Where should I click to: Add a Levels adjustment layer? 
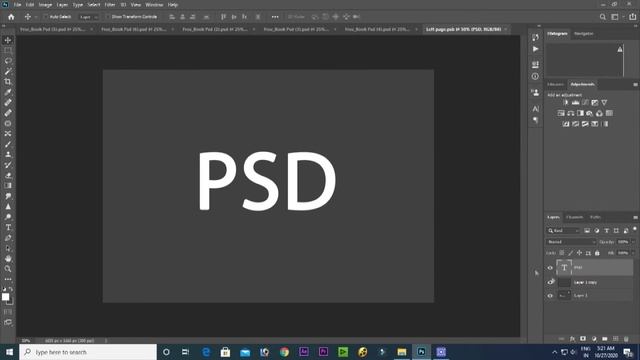pyautogui.click(x=576, y=102)
